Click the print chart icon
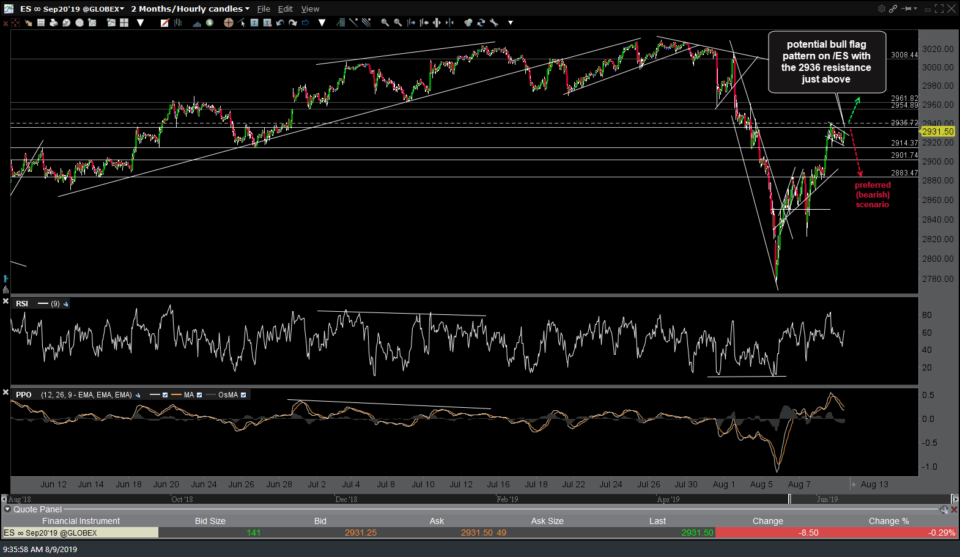This screenshot has width=960, height=557. pos(53,23)
